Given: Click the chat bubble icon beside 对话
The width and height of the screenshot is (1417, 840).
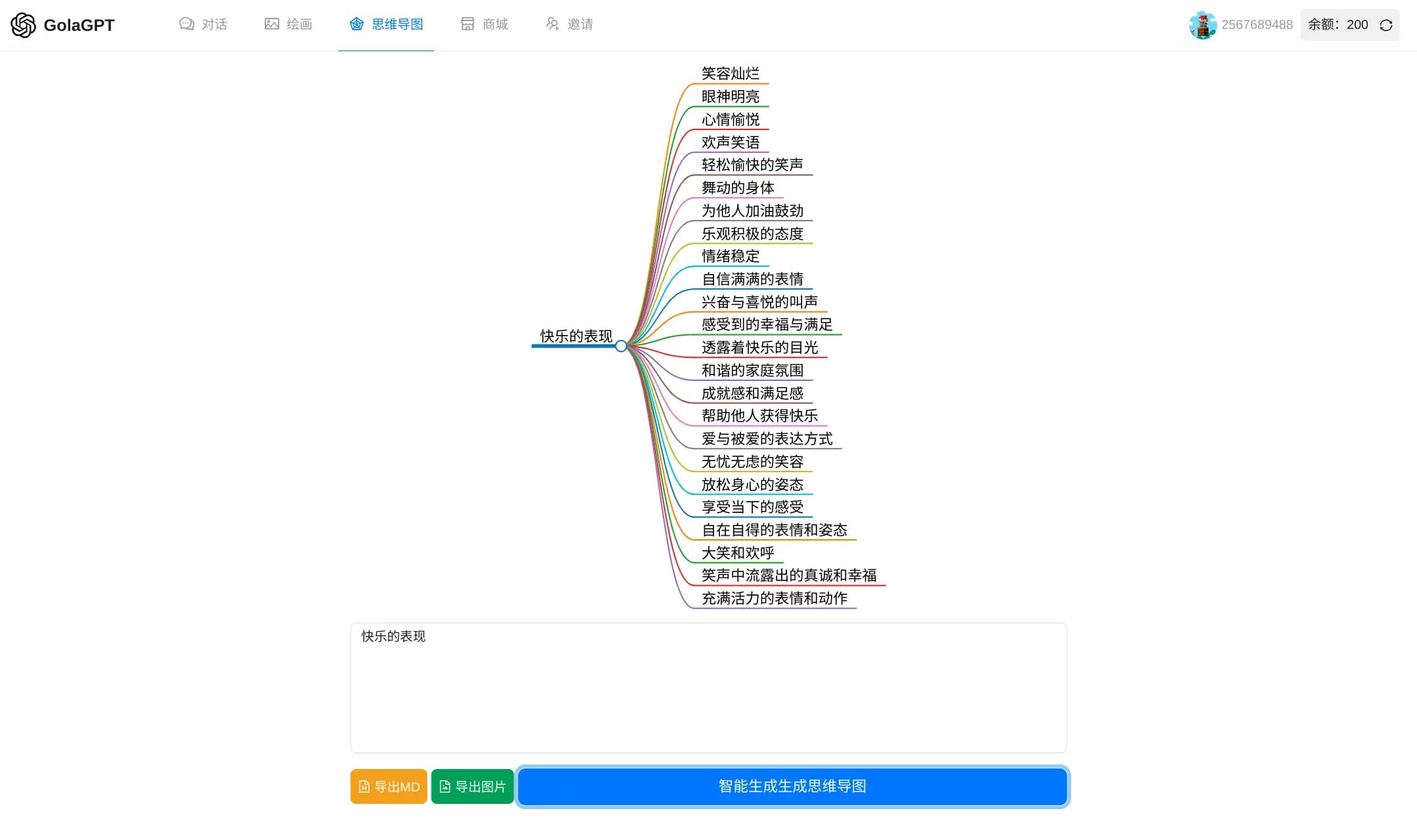Looking at the screenshot, I should tap(187, 24).
